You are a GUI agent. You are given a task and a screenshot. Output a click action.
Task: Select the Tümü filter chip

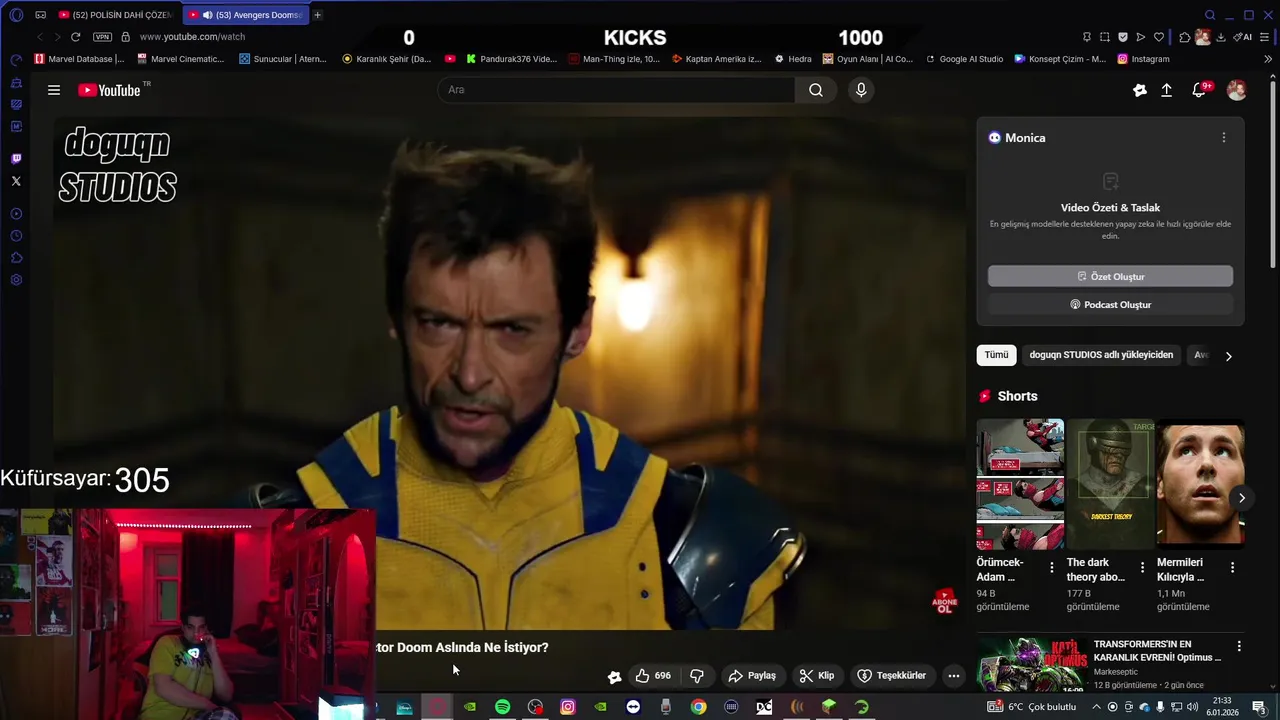tap(996, 355)
